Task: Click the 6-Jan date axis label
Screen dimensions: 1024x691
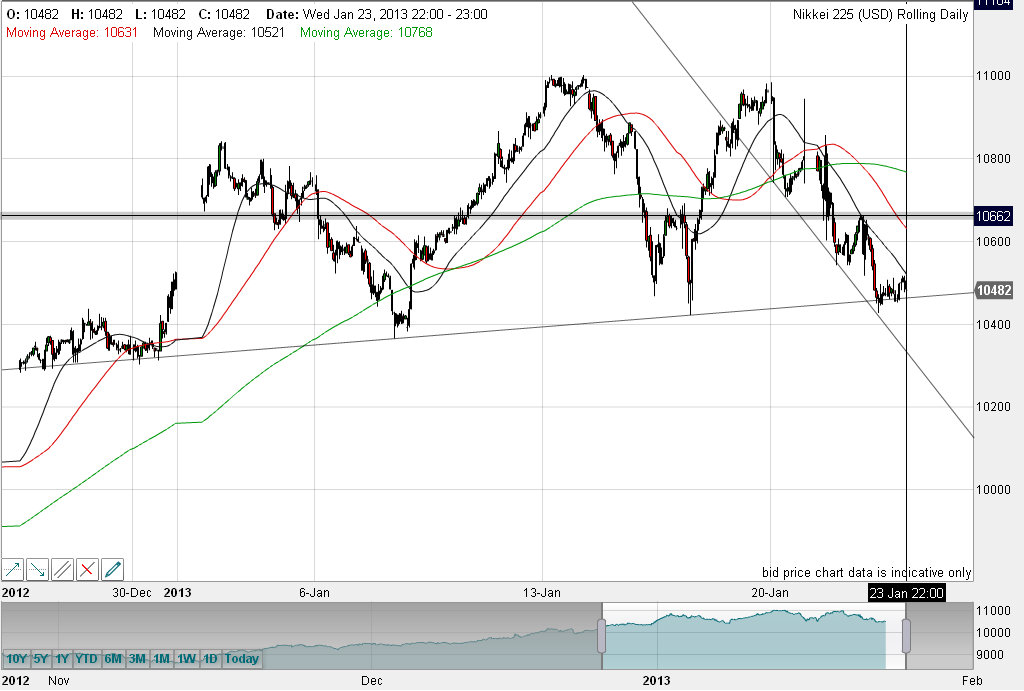Action: pos(314,593)
